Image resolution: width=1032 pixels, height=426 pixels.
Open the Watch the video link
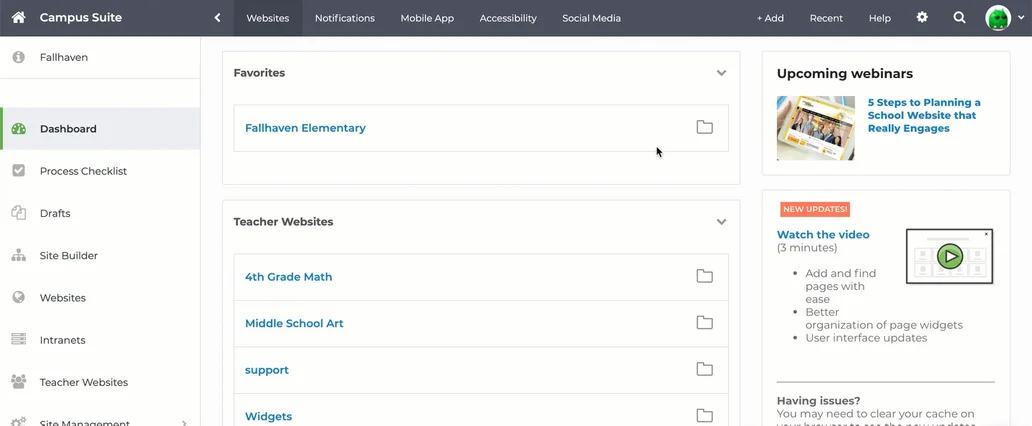tap(823, 235)
